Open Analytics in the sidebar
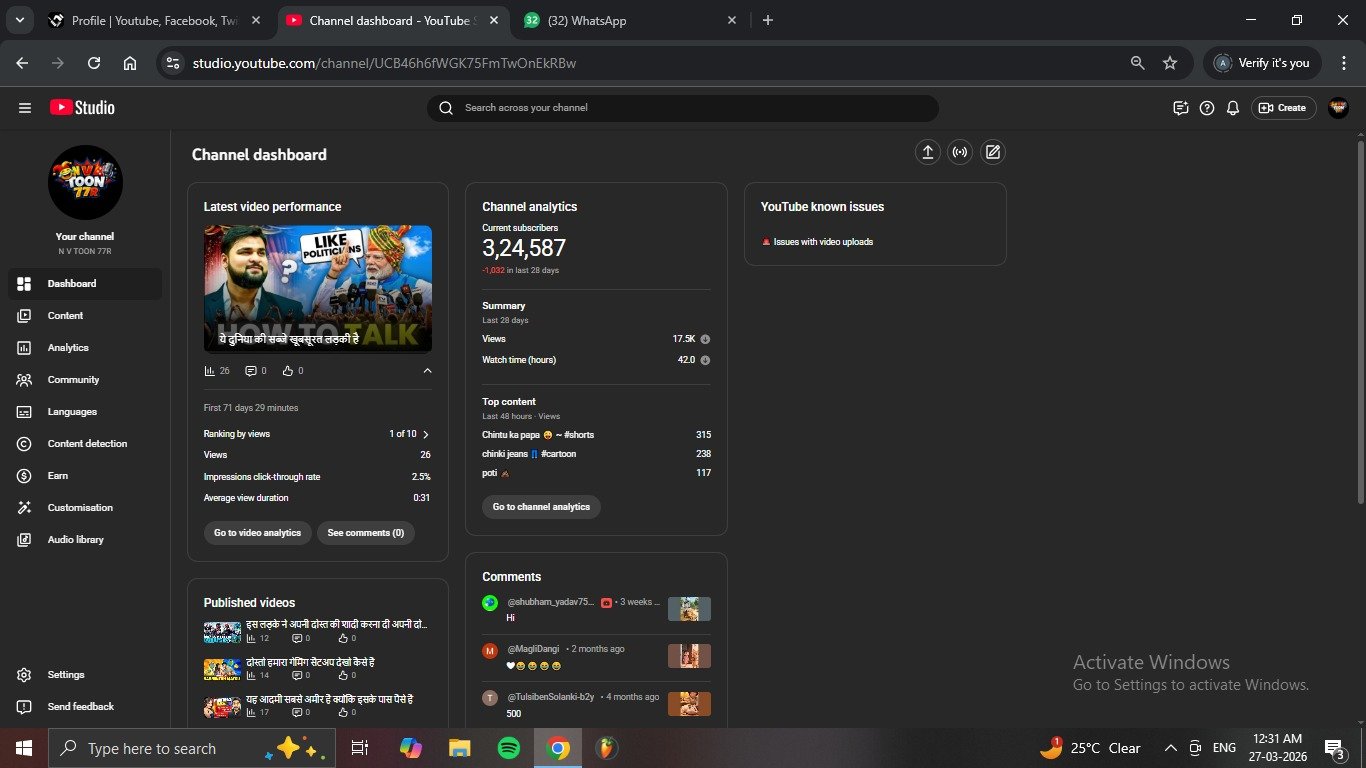Viewport: 1366px width, 768px height. [x=68, y=348]
